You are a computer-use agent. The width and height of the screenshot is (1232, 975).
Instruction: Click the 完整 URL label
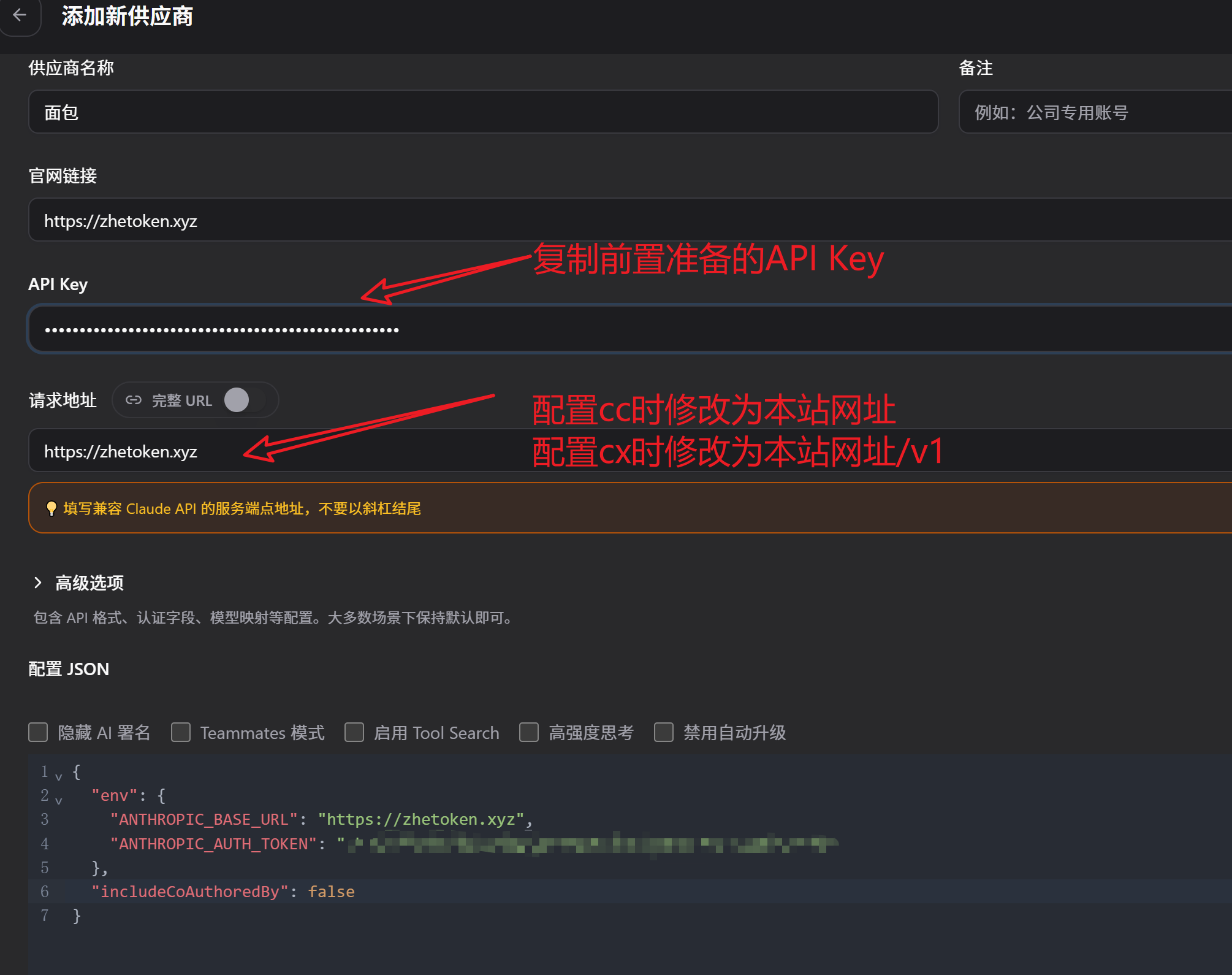tap(182, 400)
